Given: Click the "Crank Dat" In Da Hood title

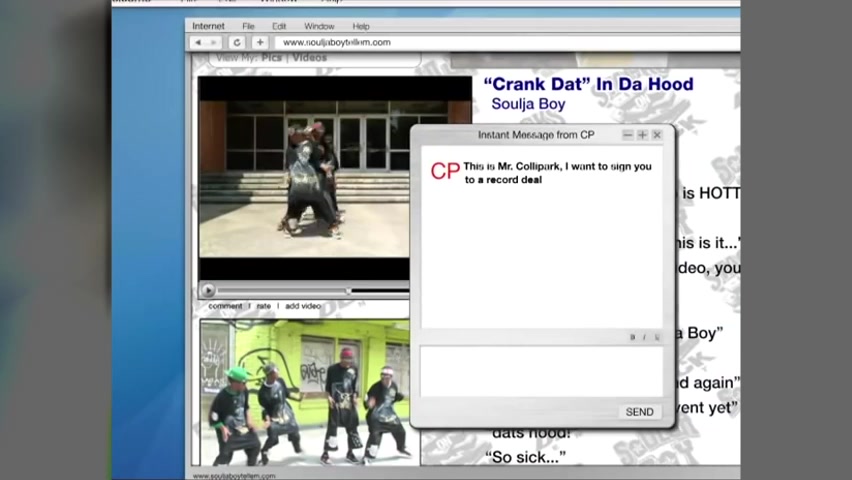Looking at the screenshot, I should (588, 84).
